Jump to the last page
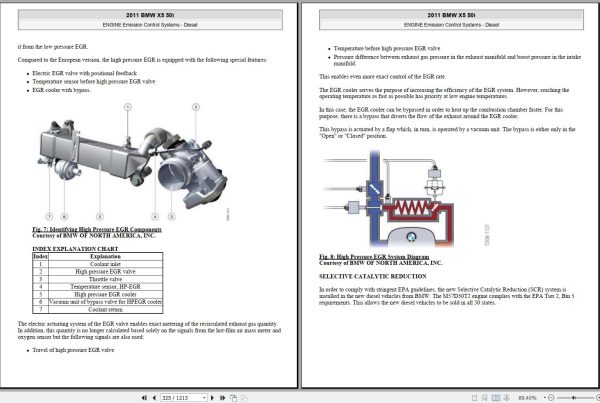Screen dimensions: 600x403 [222, 398]
